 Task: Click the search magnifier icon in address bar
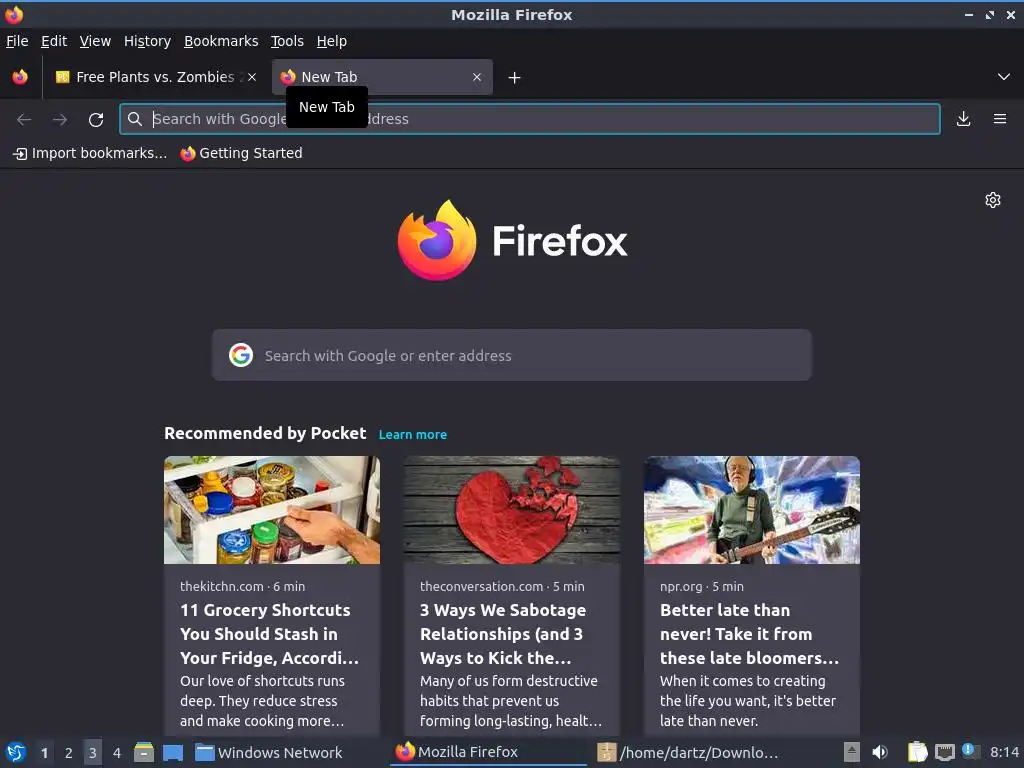click(135, 119)
